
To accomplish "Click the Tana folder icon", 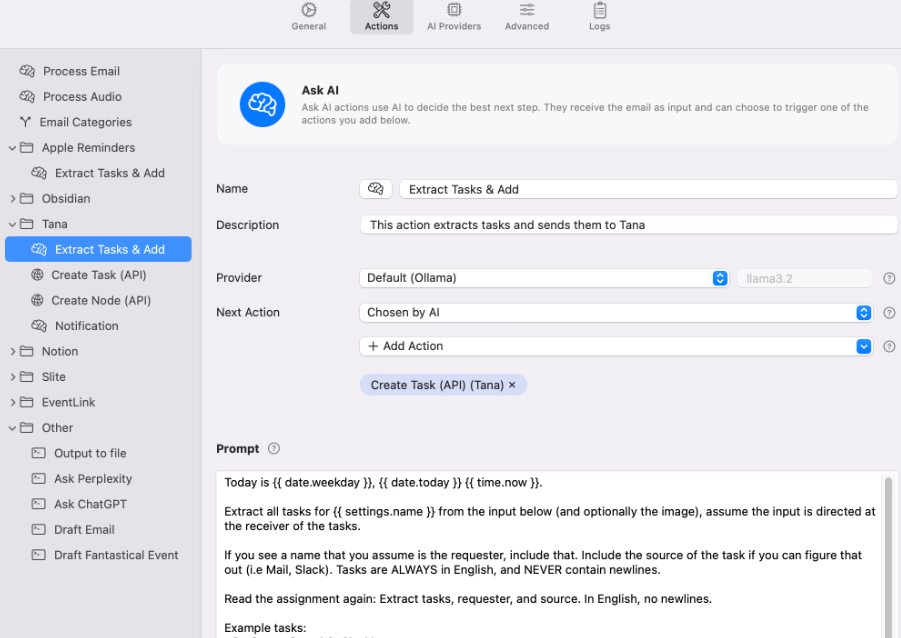I will tap(26, 224).
